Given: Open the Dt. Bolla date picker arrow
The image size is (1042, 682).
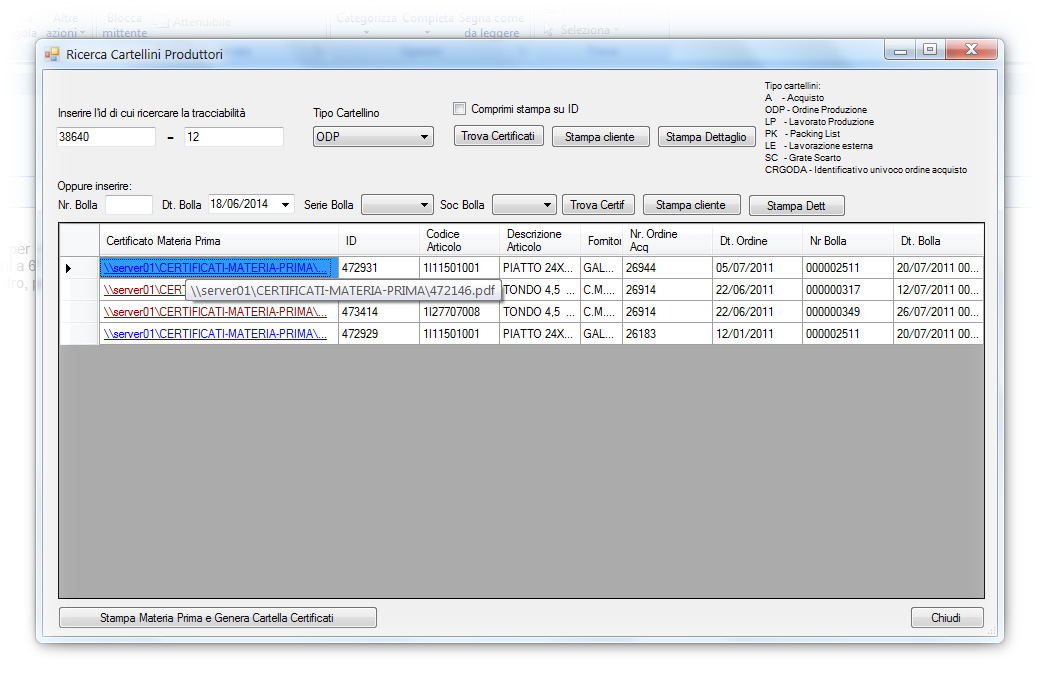Looking at the screenshot, I should tap(286, 205).
